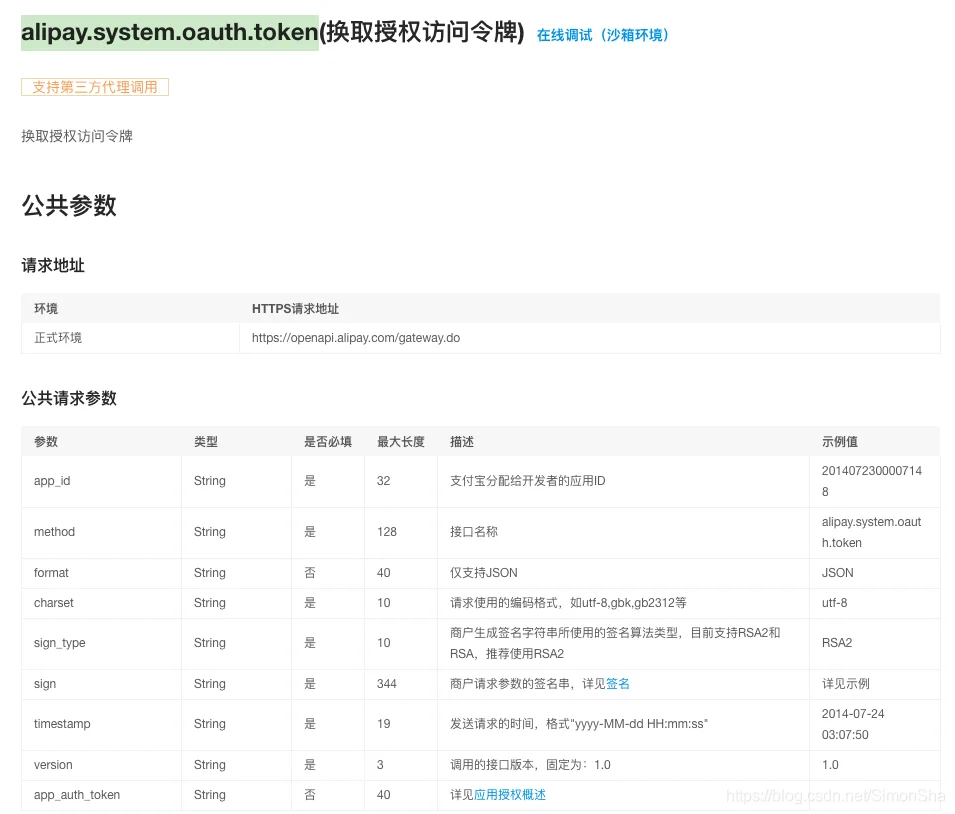Click the charset description mentioning utf-8,gbk,gb2312
955x814 pixels.
tap(568, 603)
